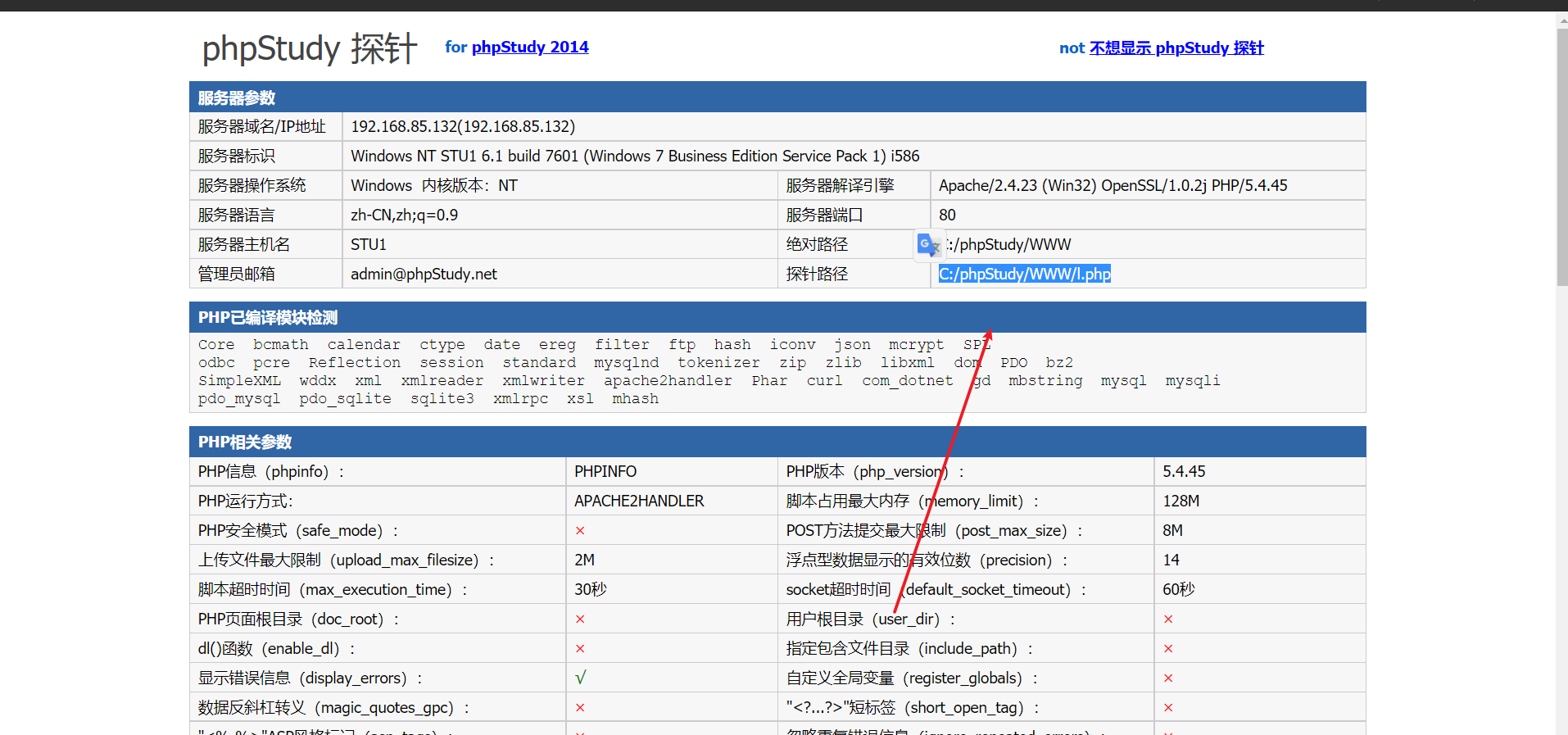Click the safe_mode red cross mark
This screenshot has width=1568, height=735.
coord(580,531)
